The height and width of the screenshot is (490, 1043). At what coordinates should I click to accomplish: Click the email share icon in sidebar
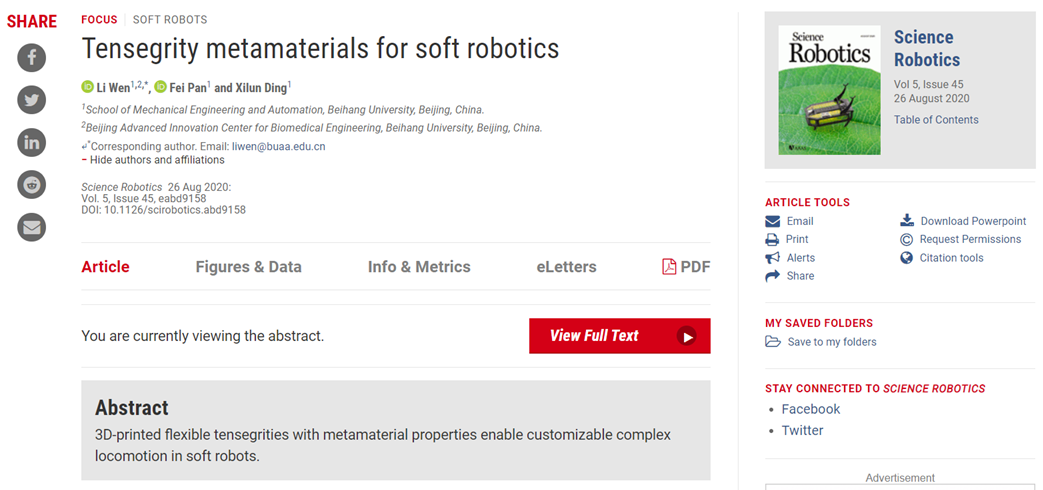point(32,227)
